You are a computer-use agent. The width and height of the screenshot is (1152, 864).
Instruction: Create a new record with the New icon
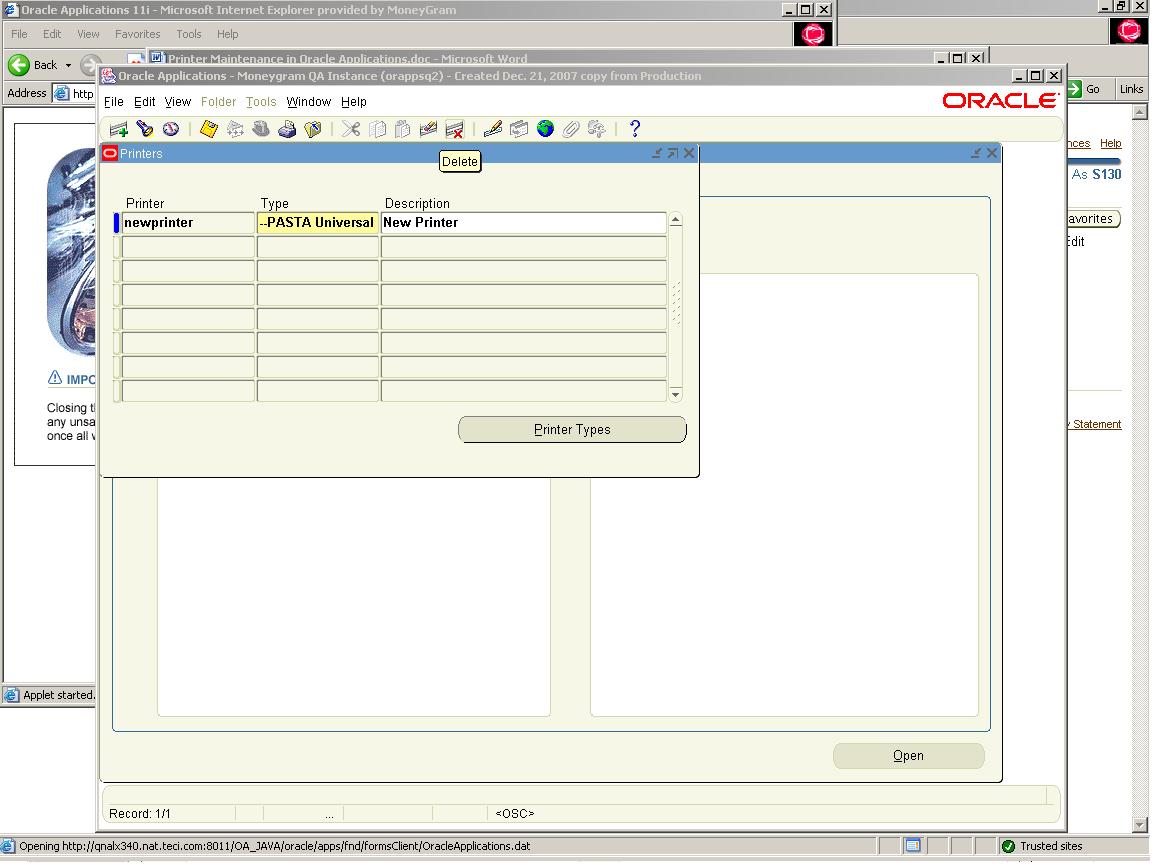[x=120, y=129]
